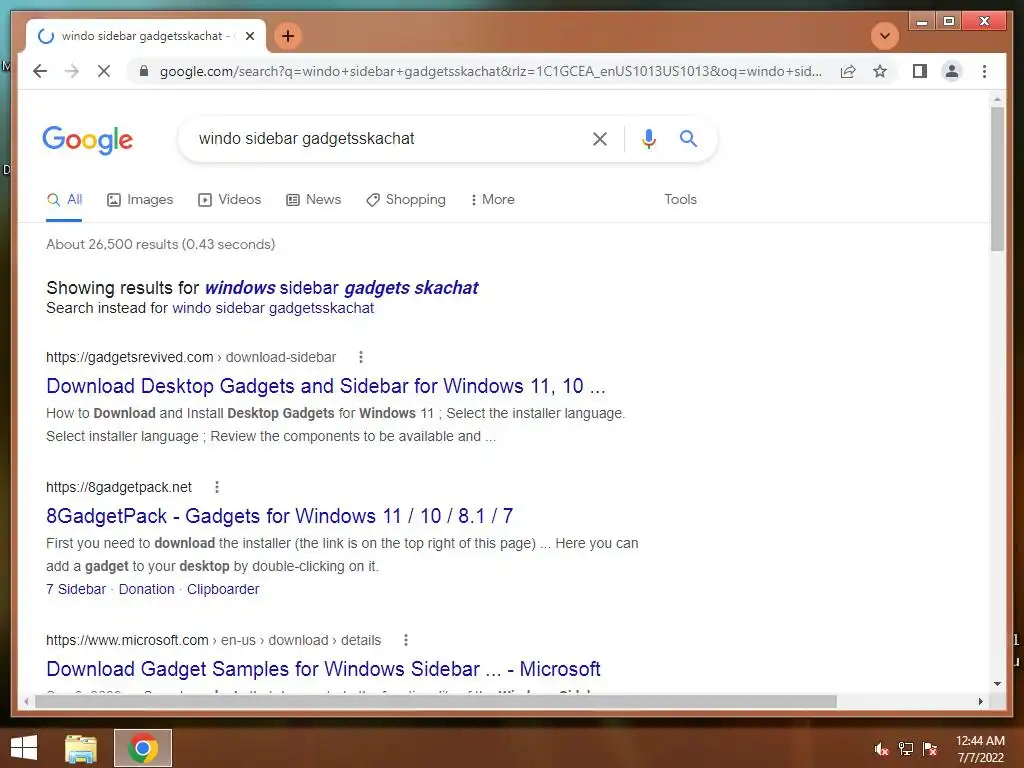Click the muted volume tray icon
This screenshot has height=768, width=1024.
pos(881,749)
